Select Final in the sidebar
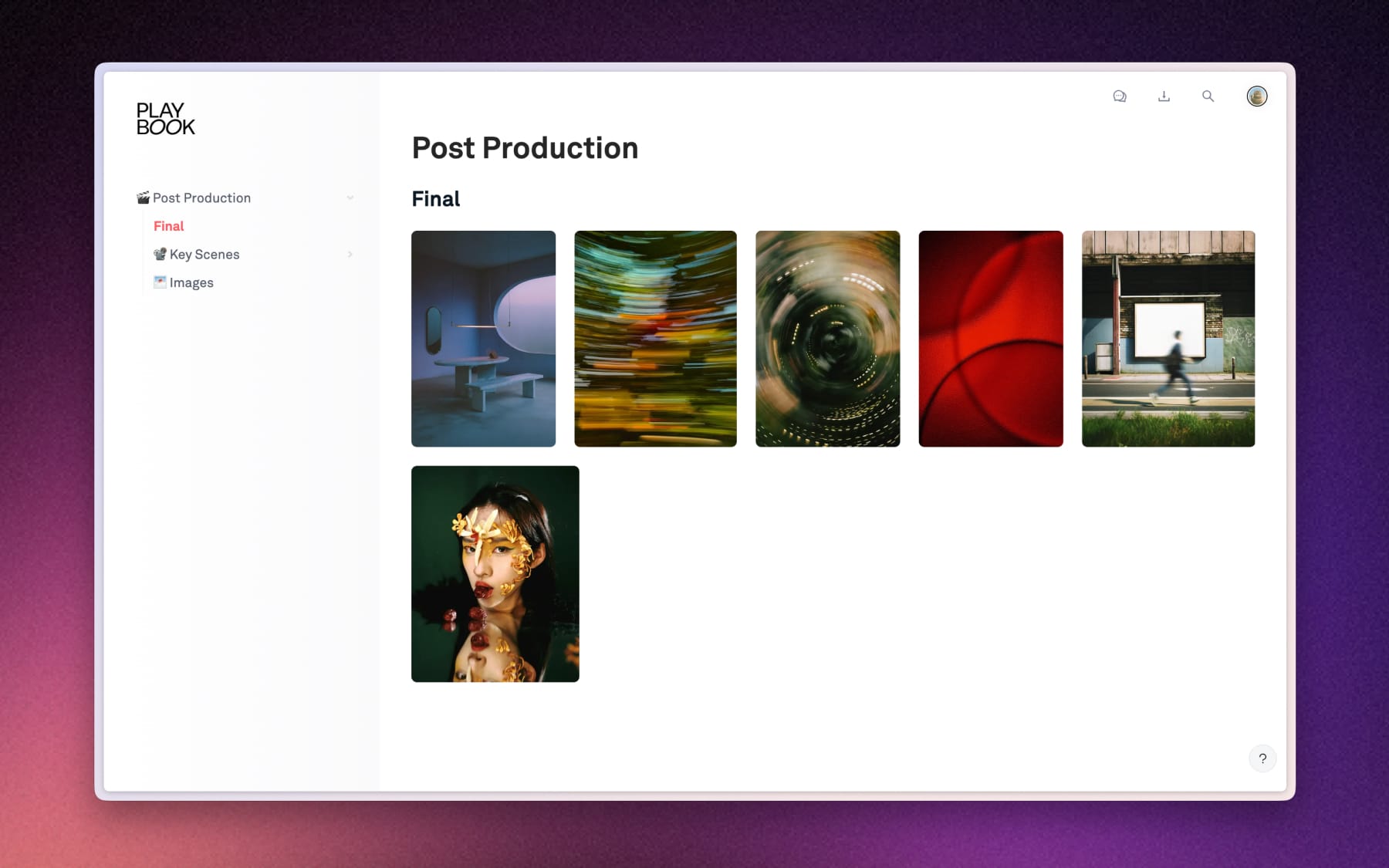Screen dimensions: 1389x868 point(168,226)
